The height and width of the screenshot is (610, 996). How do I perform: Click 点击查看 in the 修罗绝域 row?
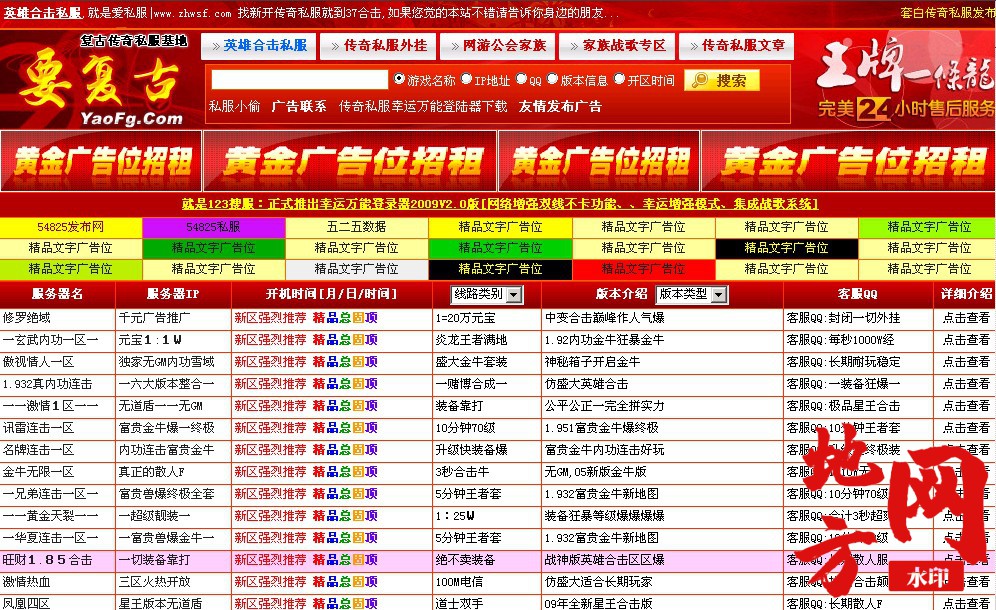coord(966,318)
